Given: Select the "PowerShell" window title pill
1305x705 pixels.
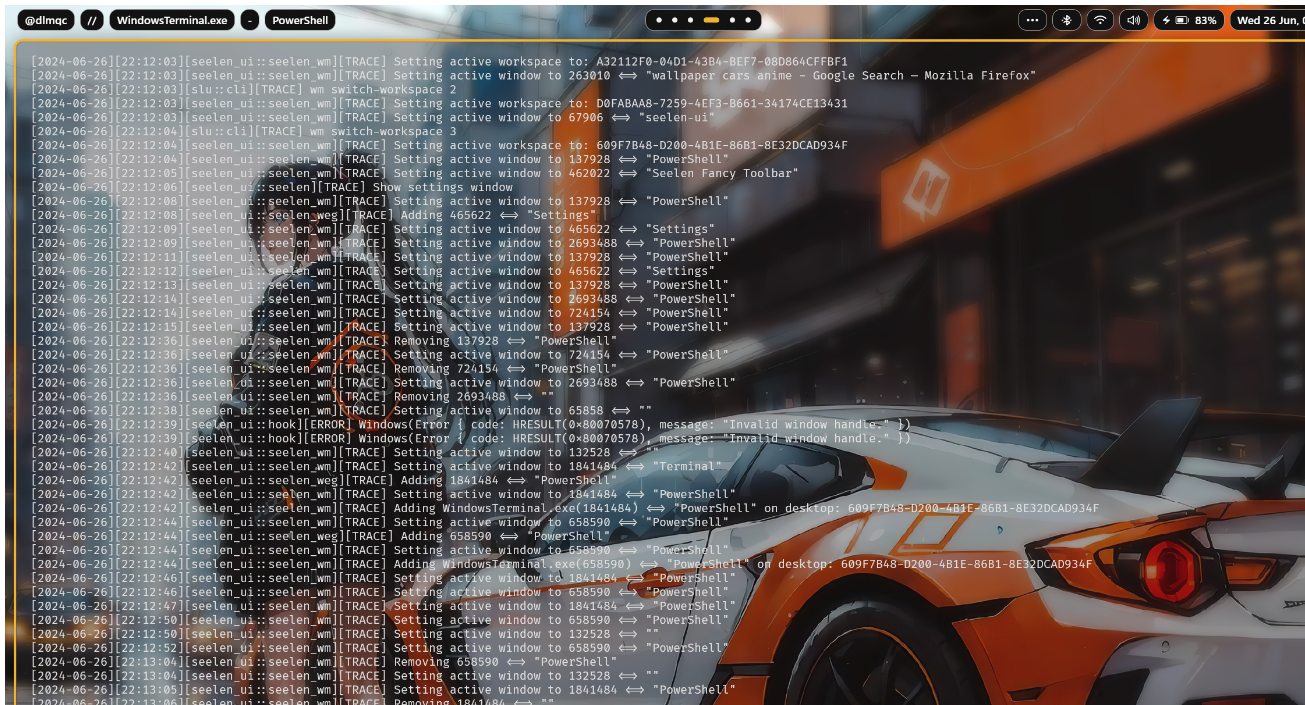Looking at the screenshot, I should pos(302,20).
